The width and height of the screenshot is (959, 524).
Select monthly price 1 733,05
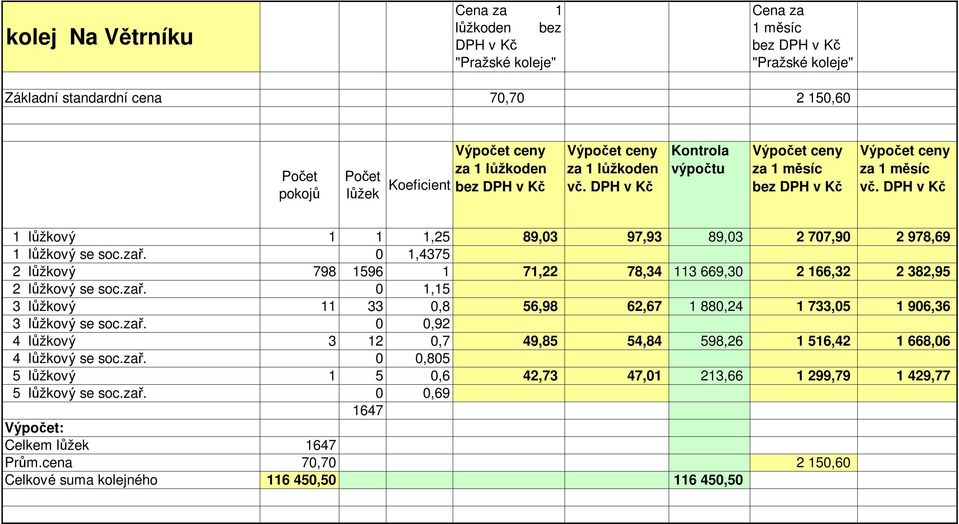pos(804,306)
